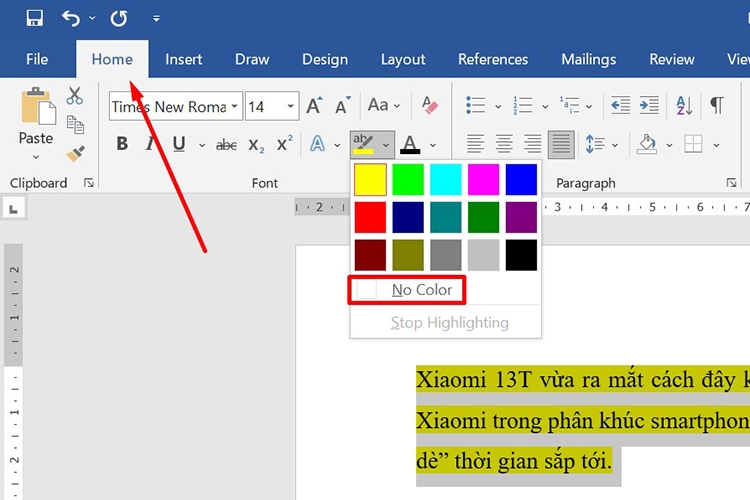Click the Save icon in title bar

34,18
